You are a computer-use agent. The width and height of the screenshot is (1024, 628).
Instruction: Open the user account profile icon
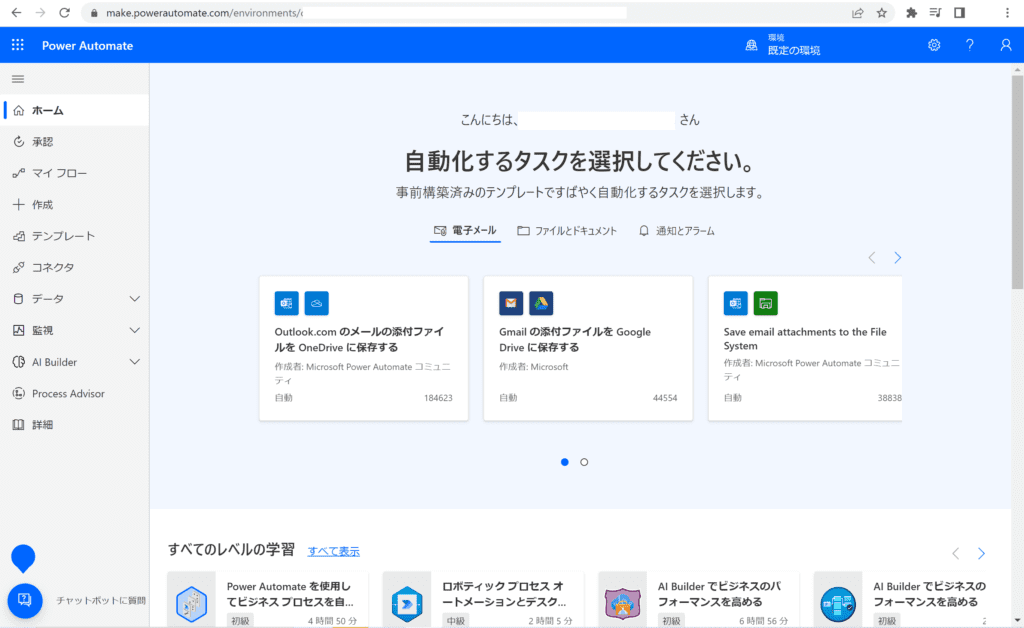(x=1006, y=45)
